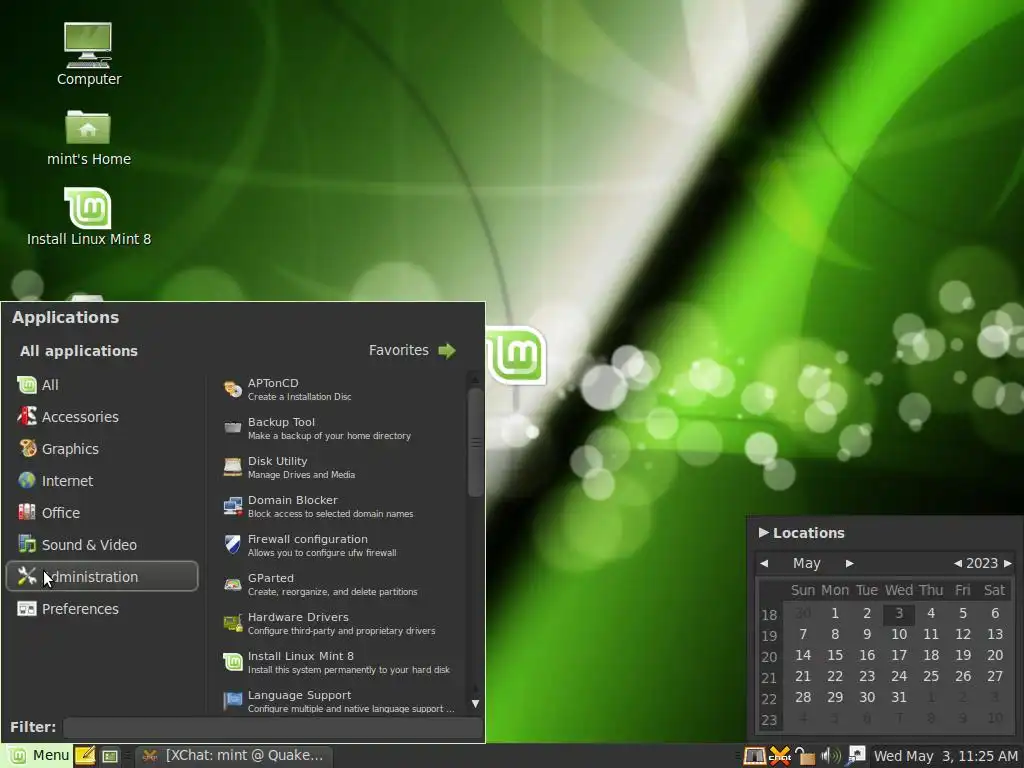Select the Administration category
The width and height of the screenshot is (1024, 768).
102,577
